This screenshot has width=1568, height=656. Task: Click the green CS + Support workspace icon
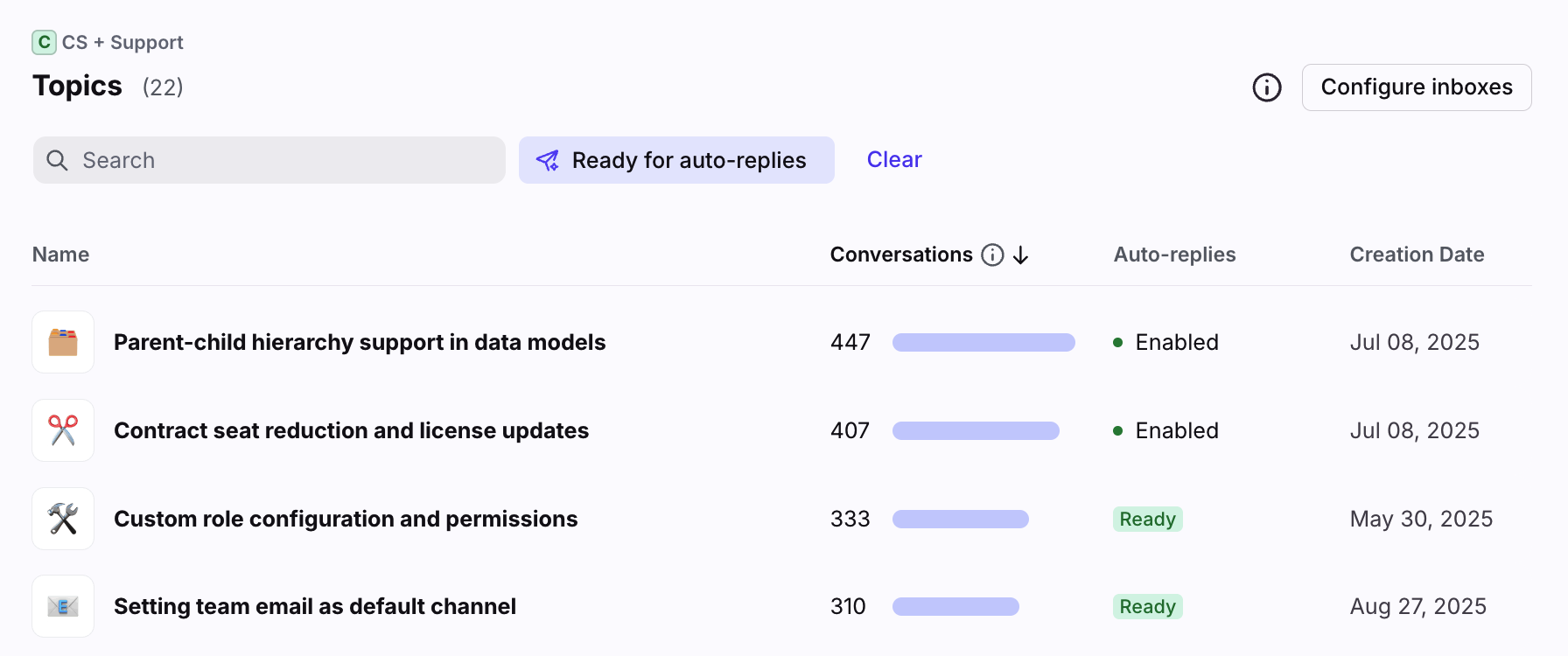pos(44,42)
